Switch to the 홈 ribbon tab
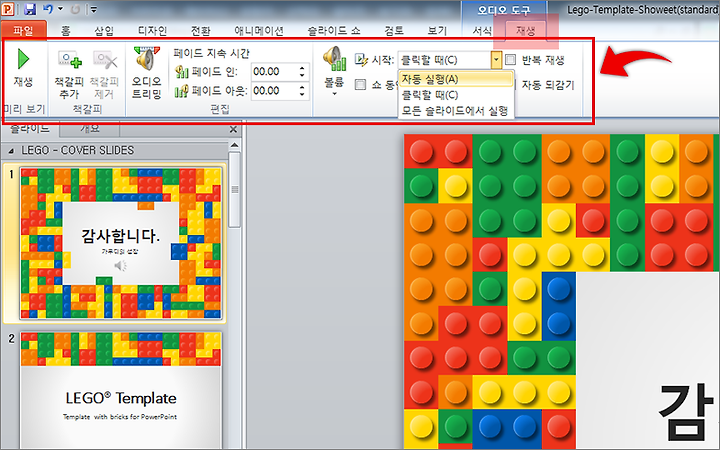Viewport: 720px width, 450px height. [x=66, y=31]
